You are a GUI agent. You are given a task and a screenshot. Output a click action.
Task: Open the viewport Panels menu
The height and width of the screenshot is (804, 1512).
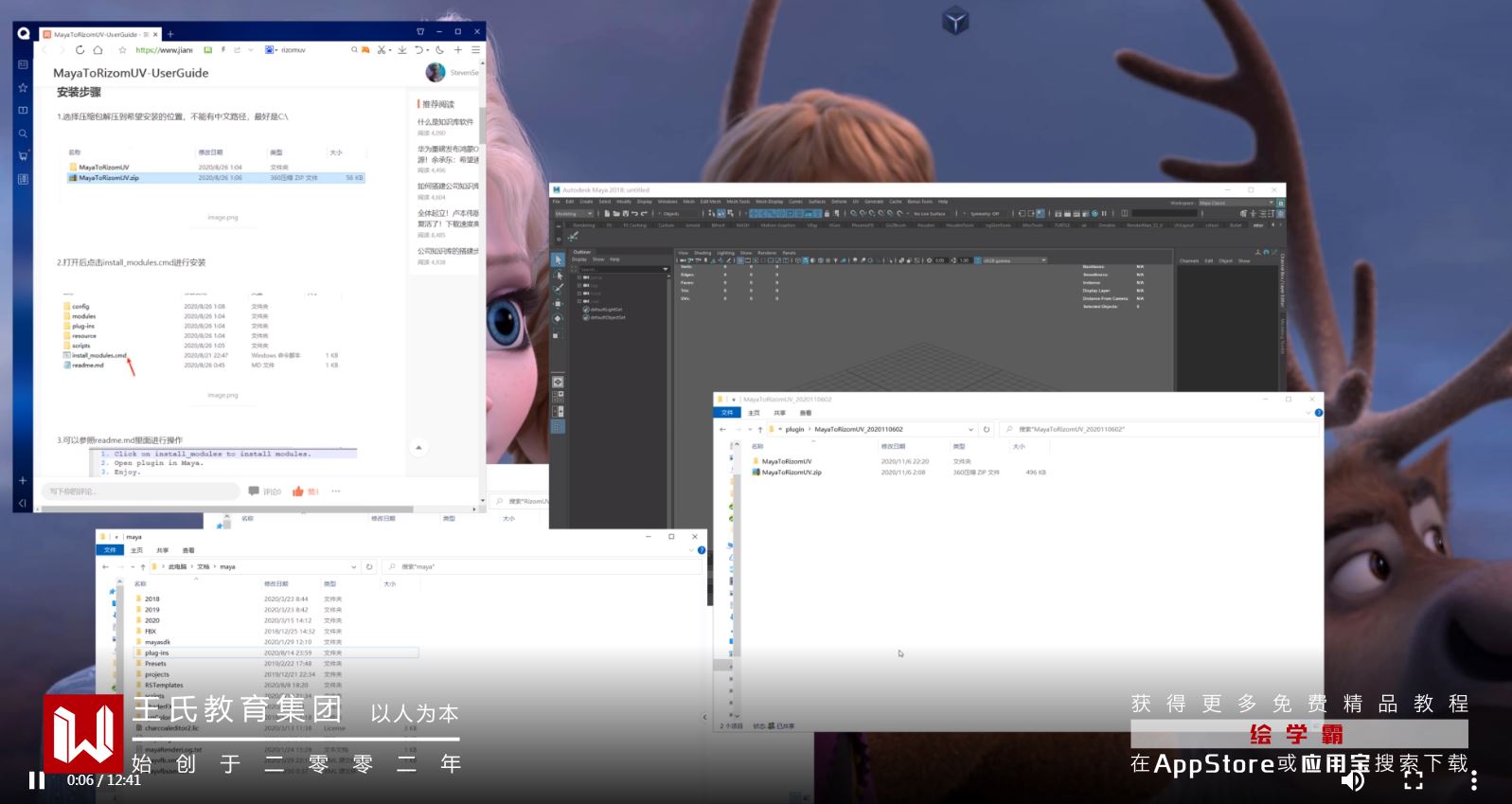(789, 253)
